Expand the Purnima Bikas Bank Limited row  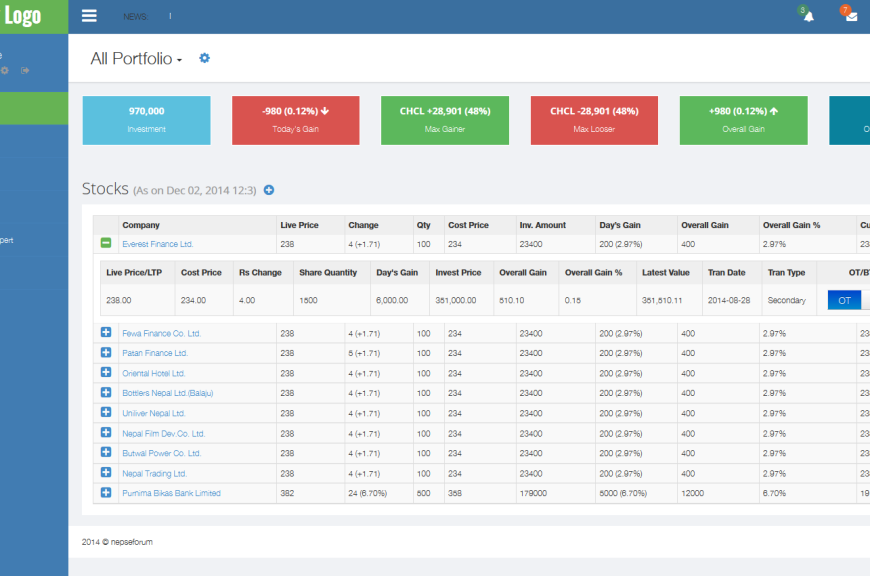[106, 493]
